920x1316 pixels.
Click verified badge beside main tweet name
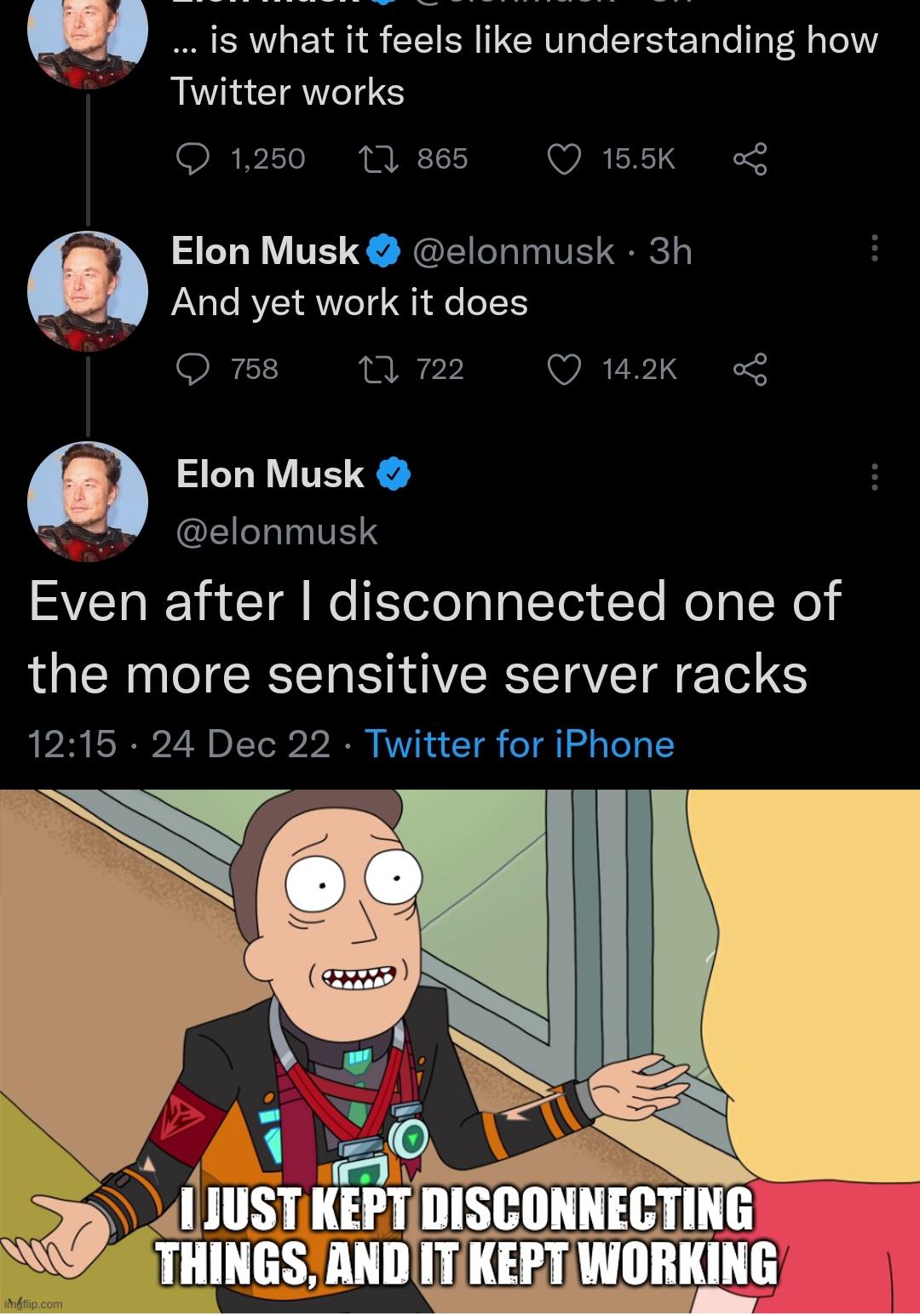394,475
